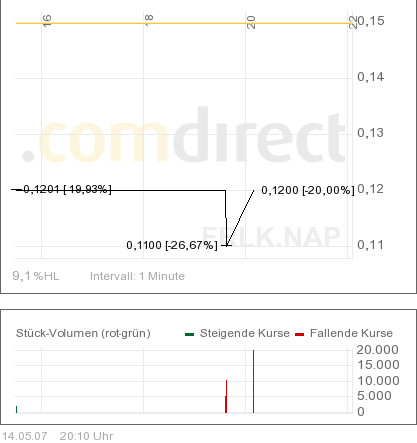Click the Stück-Volumen (rot-grün) heading

83,333
